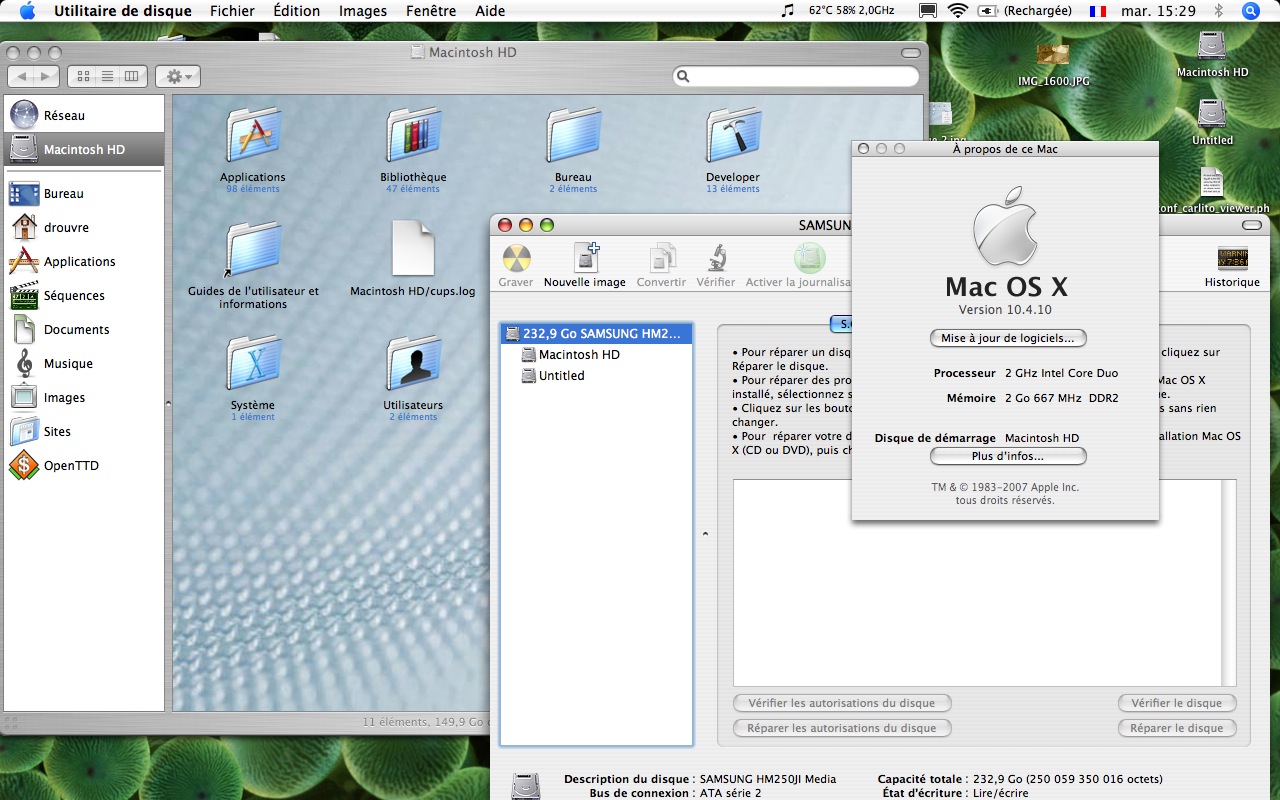The height and width of the screenshot is (800, 1280).
Task: Select Macintosh HD desktop drive icon
Action: click(x=1212, y=46)
